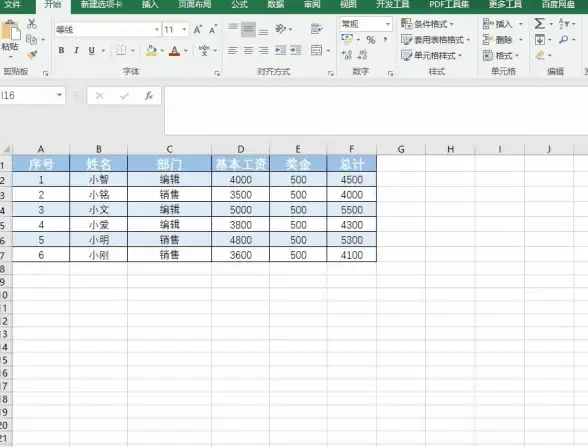This screenshot has width=588, height=447.
Task: Click the fill color bucket icon
Action: coord(151,50)
